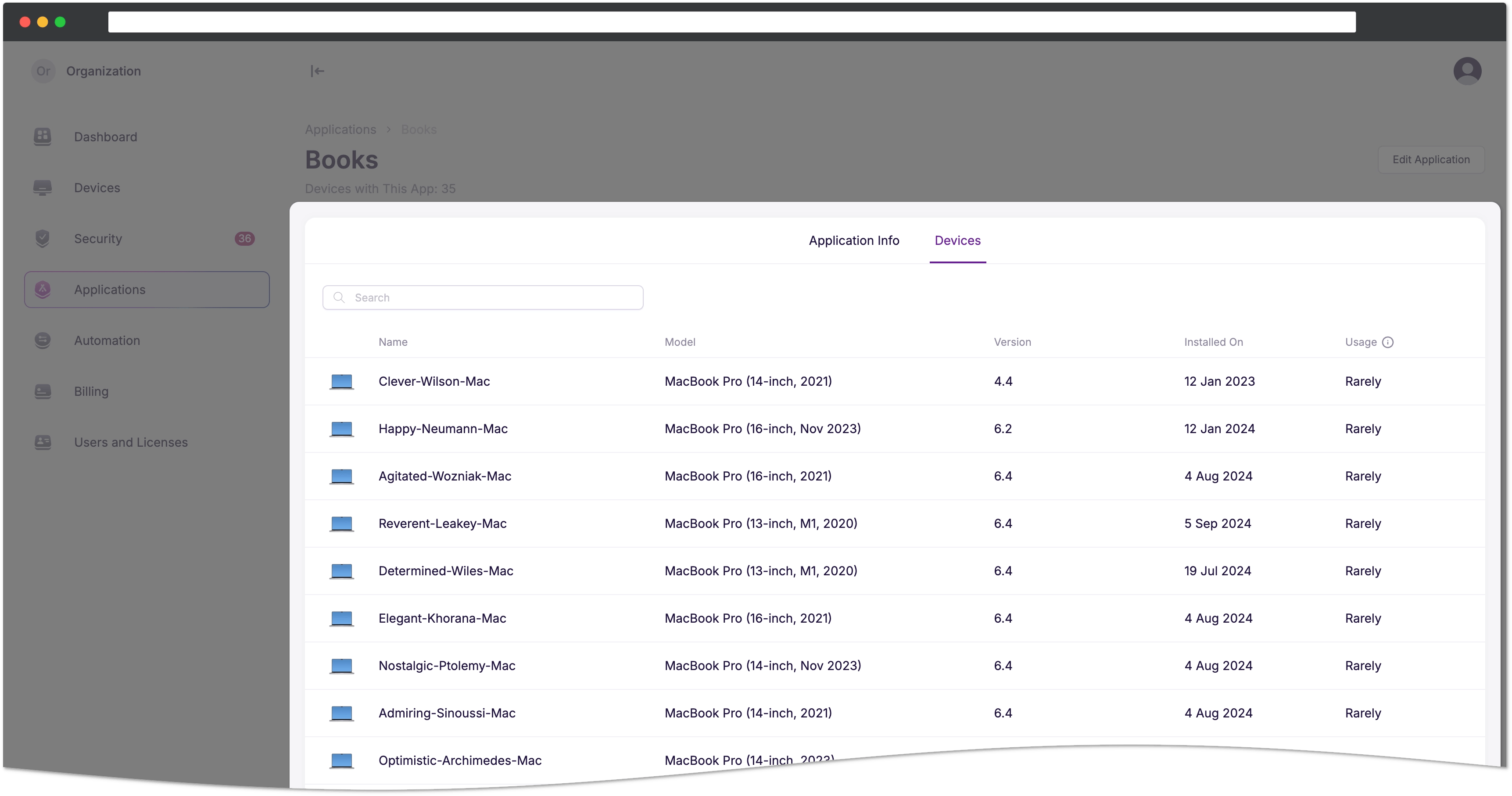Image resolution: width=1512 pixels, height=796 pixels.
Task: Sort by the Version column header
Action: [1012, 342]
